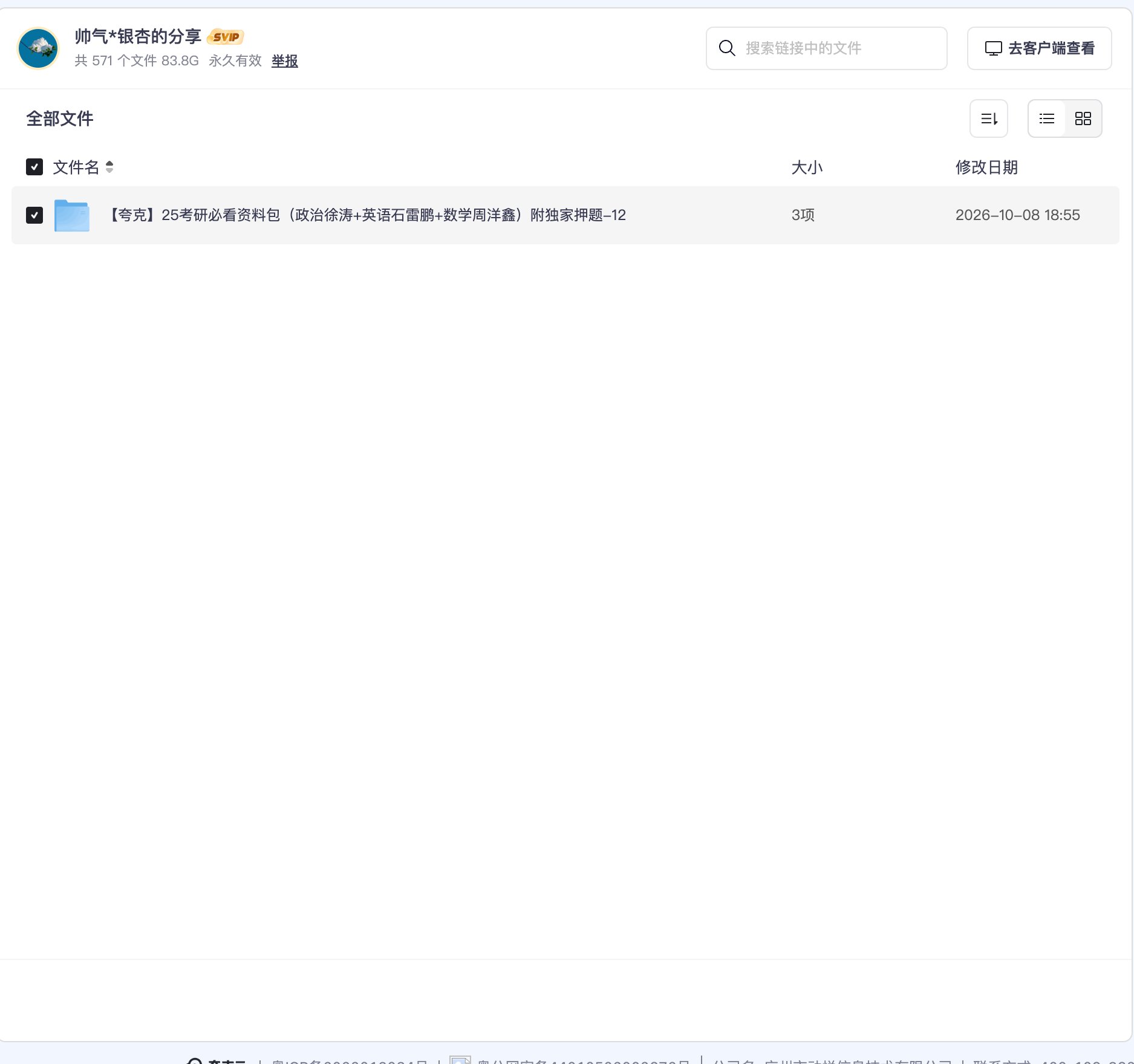Open the sort order menu
Image resolution: width=1134 pixels, height=1064 pixels.
pyautogui.click(x=989, y=118)
